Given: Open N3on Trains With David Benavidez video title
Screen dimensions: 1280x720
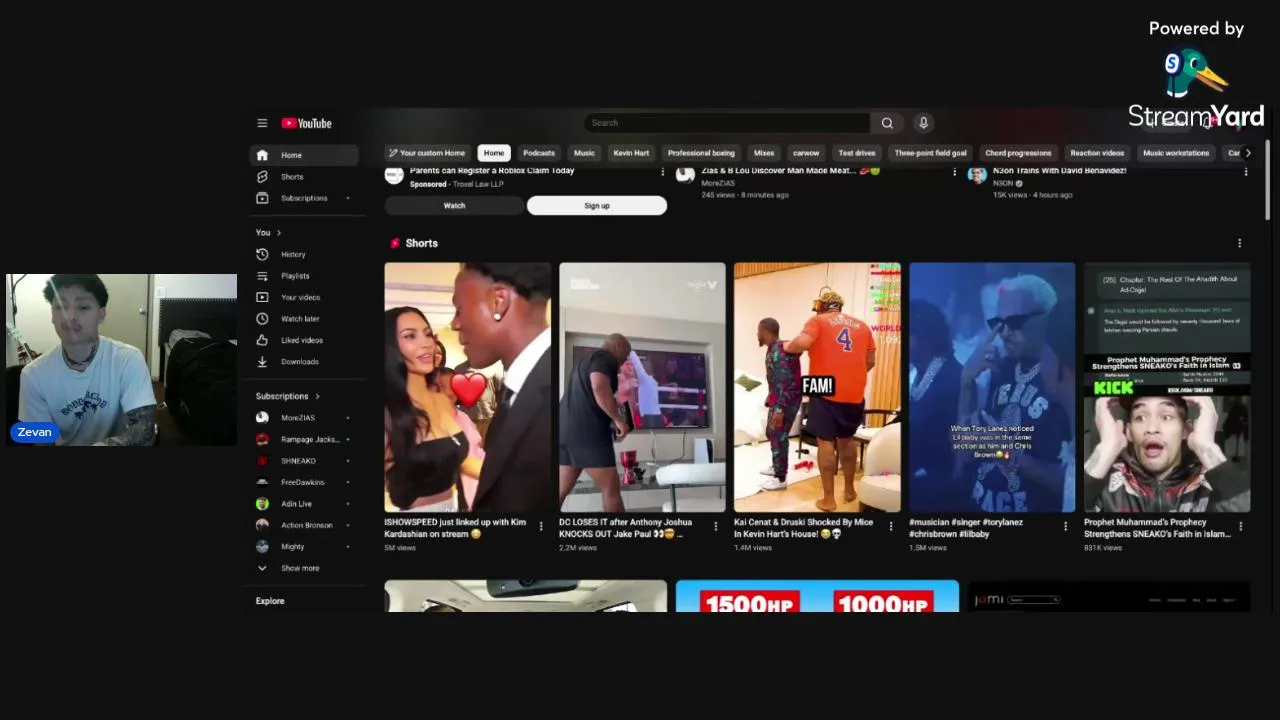Looking at the screenshot, I should tap(1059, 171).
